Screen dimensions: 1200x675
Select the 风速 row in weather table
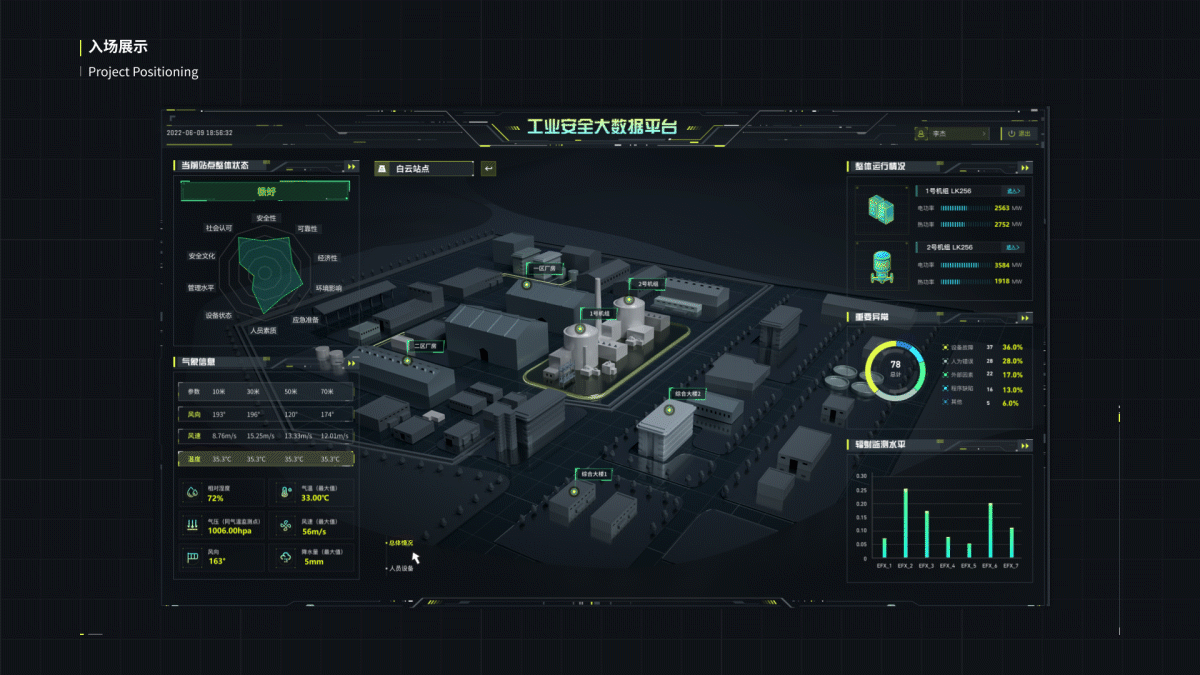[x=265, y=436]
